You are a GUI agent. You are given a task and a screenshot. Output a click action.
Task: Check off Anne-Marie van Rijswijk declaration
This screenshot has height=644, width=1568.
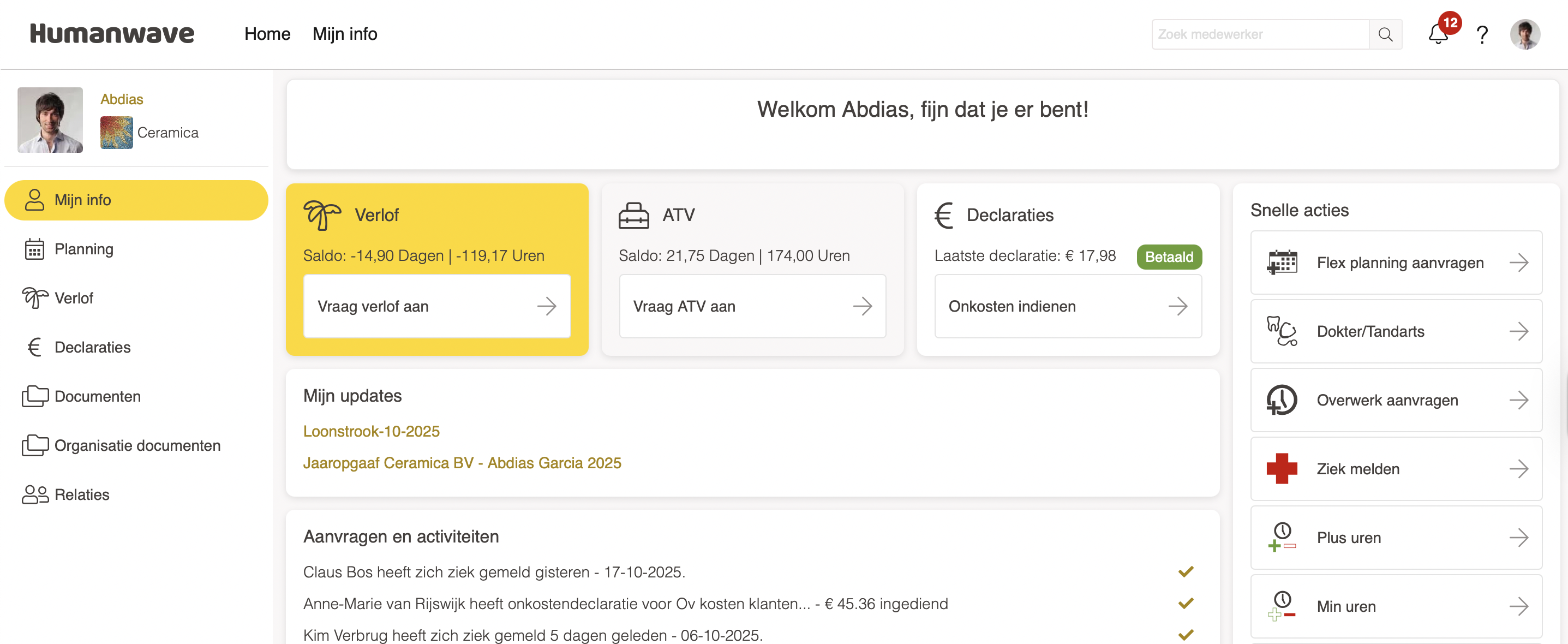1185,603
